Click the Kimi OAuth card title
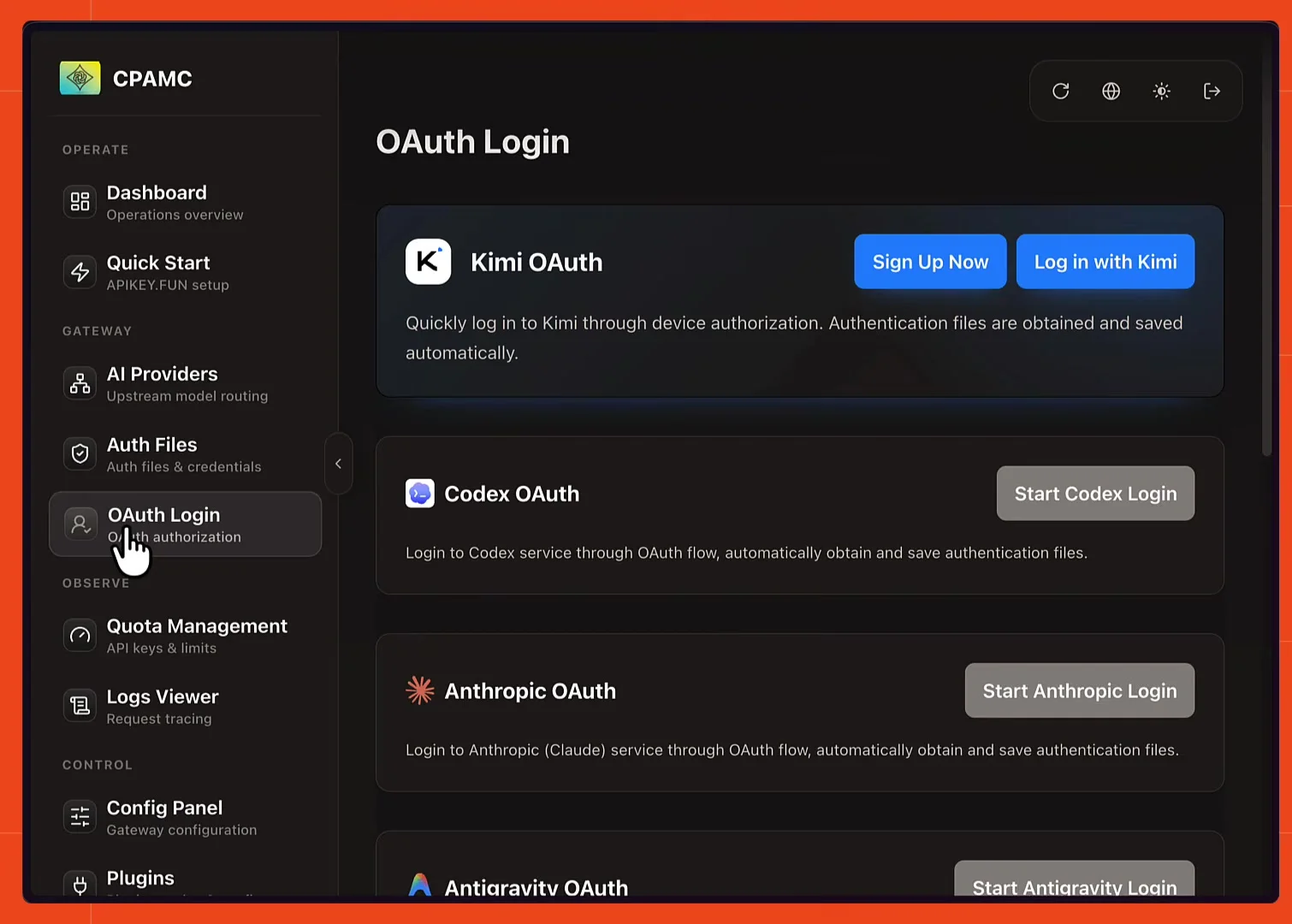This screenshot has width=1292, height=924. (x=536, y=262)
